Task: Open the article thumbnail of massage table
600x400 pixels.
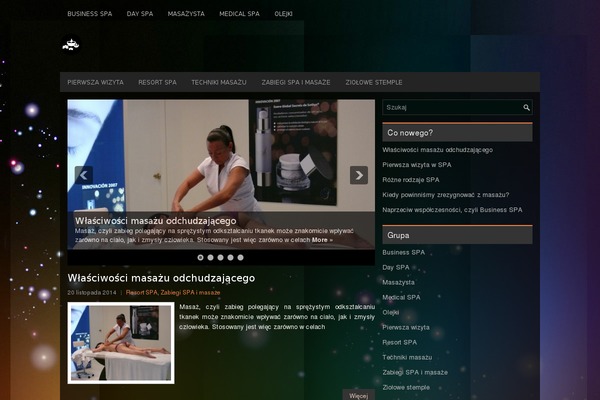Action: click(x=121, y=342)
